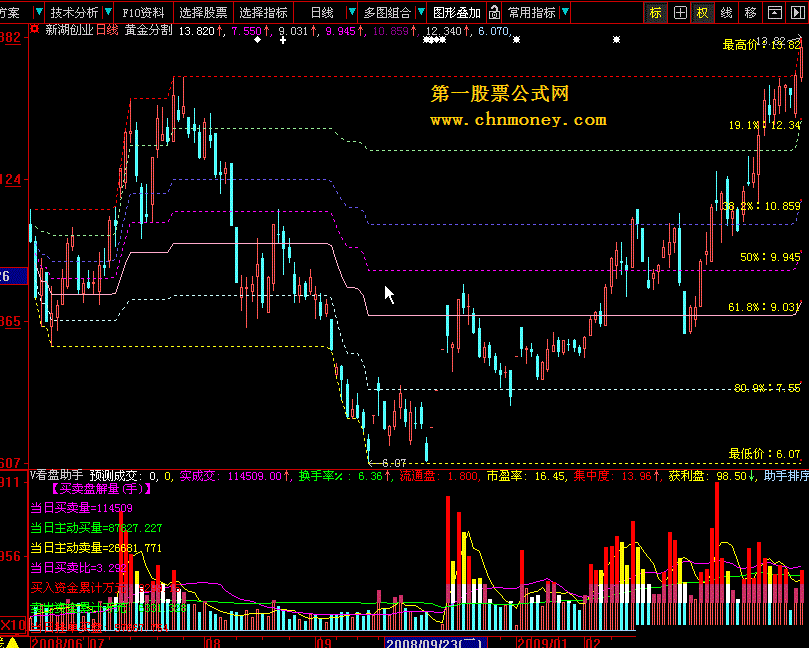The height and width of the screenshot is (648, 809).
Task: Open the 多图组合 menu
Action: 387,12
